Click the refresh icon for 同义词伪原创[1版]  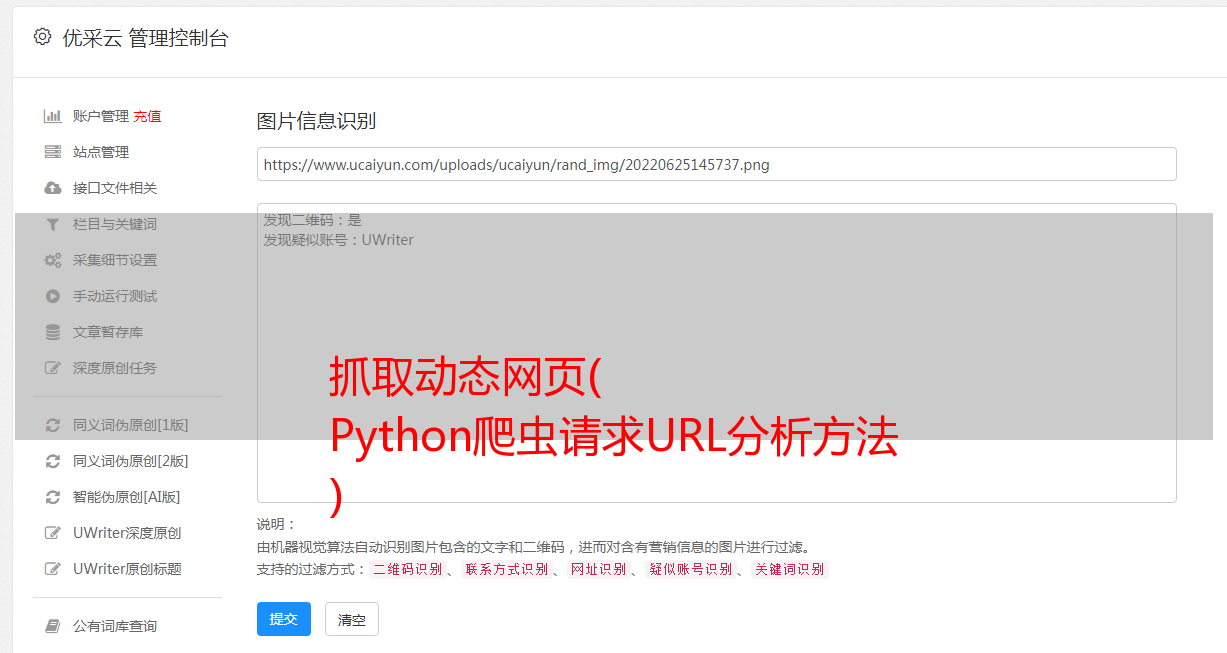53,425
